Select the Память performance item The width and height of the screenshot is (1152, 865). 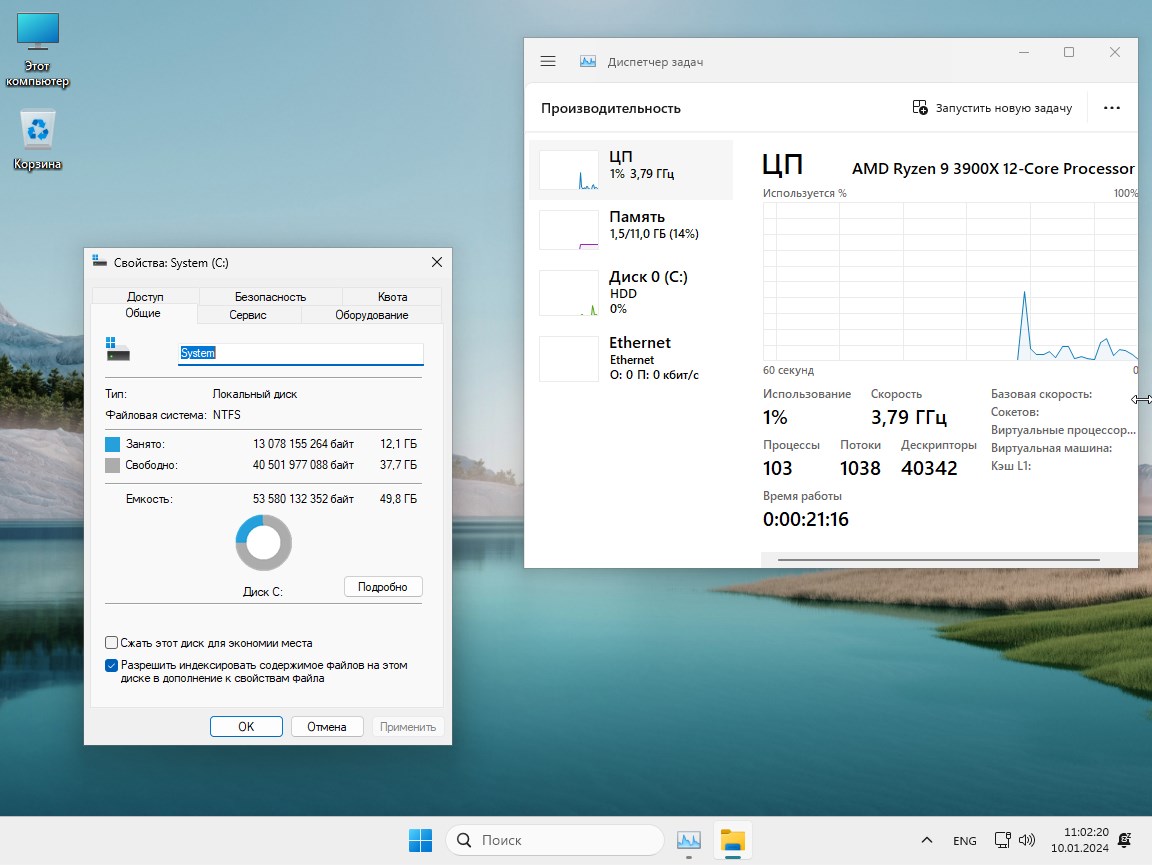[631, 226]
